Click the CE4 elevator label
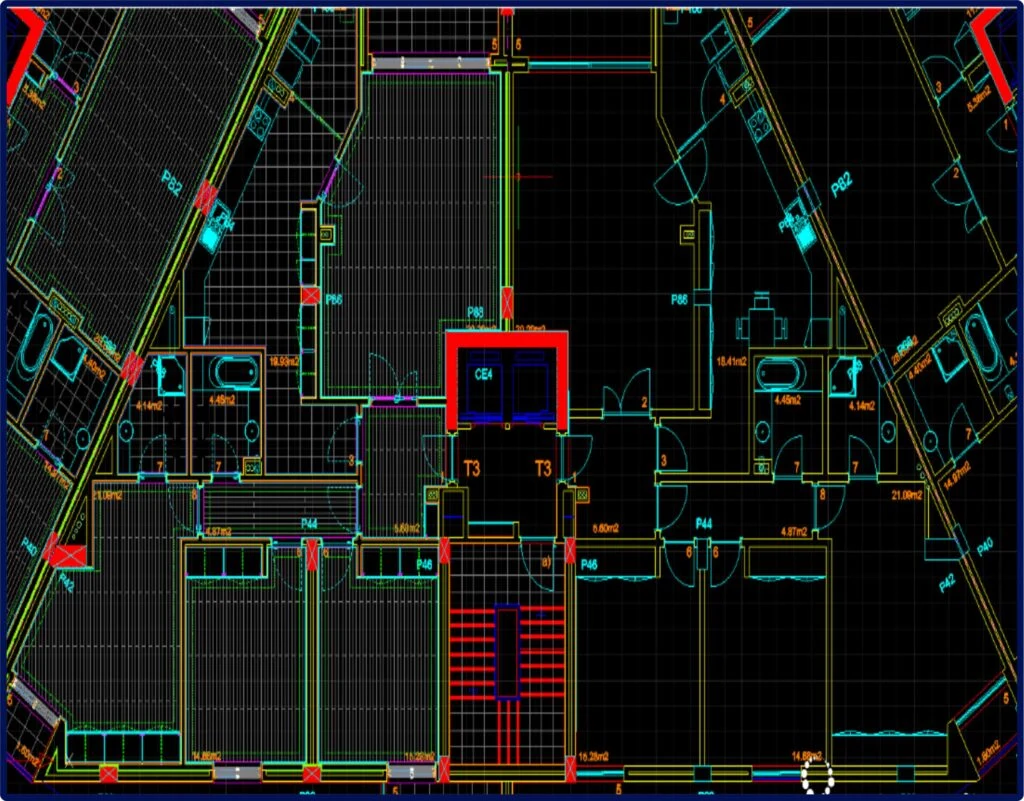This screenshot has height=801, width=1024. click(485, 376)
